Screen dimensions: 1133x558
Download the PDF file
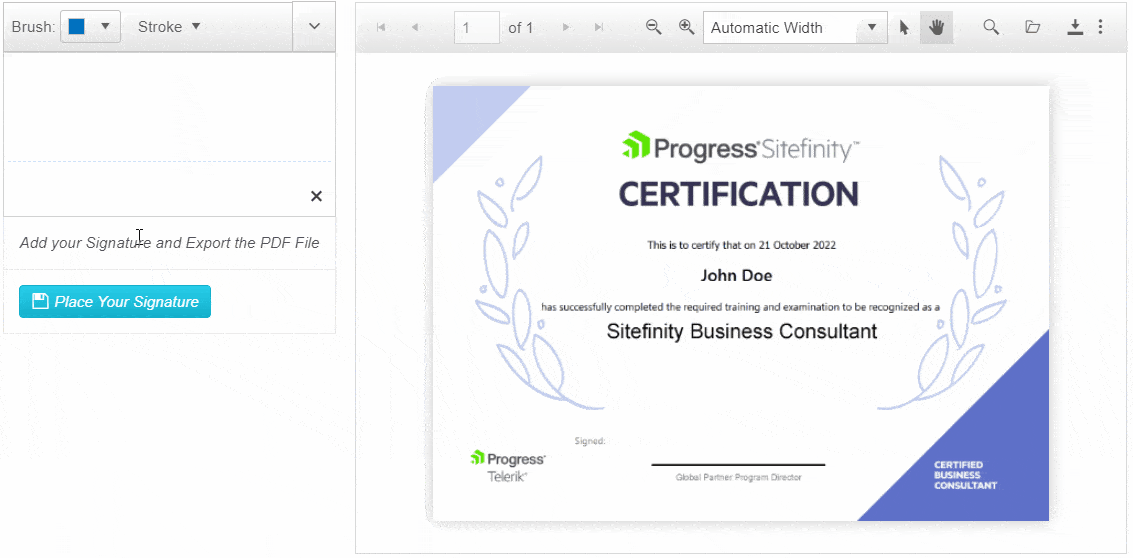click(1075, 27)
